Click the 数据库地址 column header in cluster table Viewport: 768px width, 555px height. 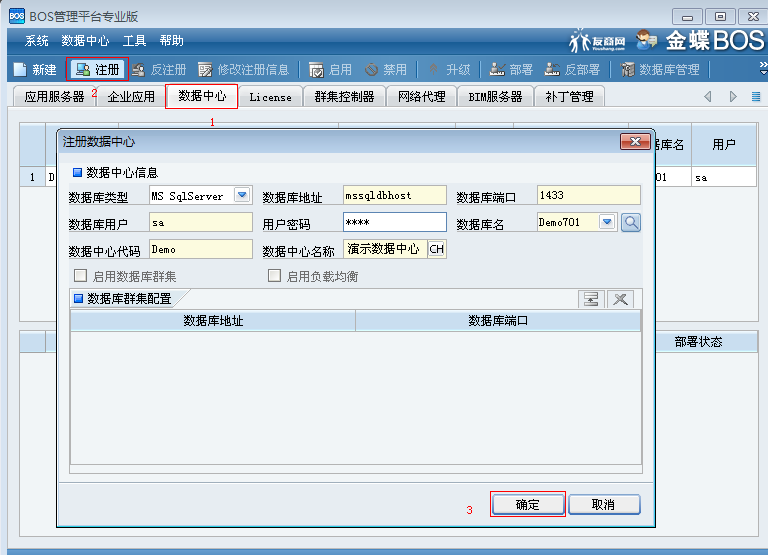213,320
